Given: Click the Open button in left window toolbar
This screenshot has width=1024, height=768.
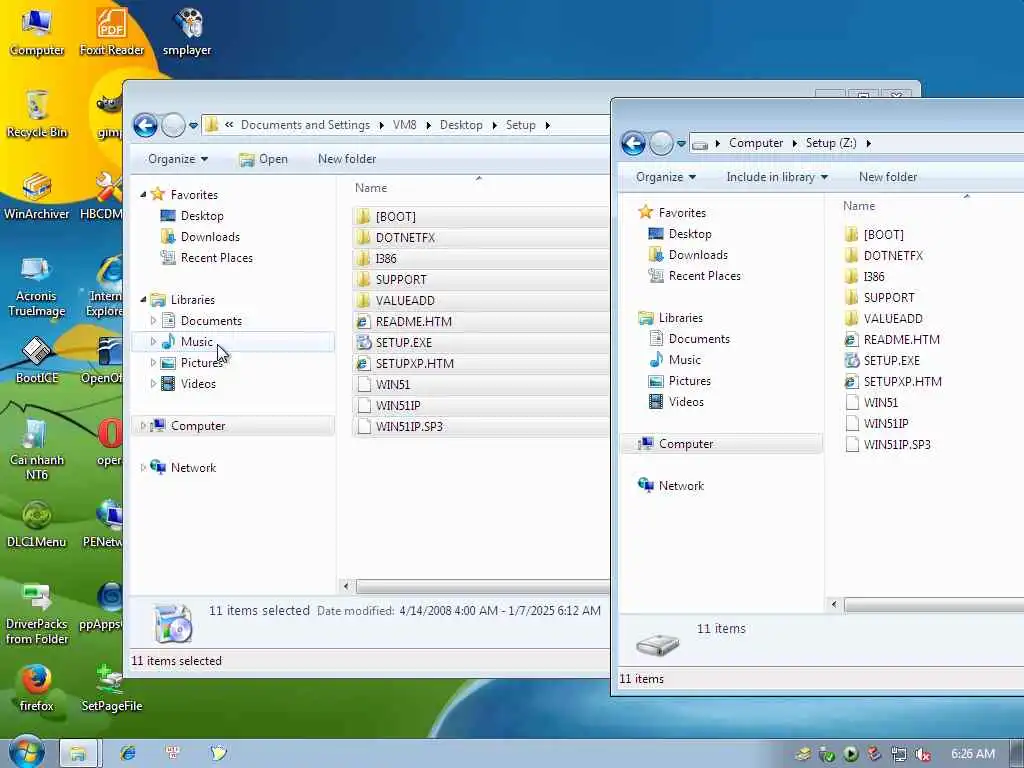Looking at the screenshot, I should [x=263, y=159].
